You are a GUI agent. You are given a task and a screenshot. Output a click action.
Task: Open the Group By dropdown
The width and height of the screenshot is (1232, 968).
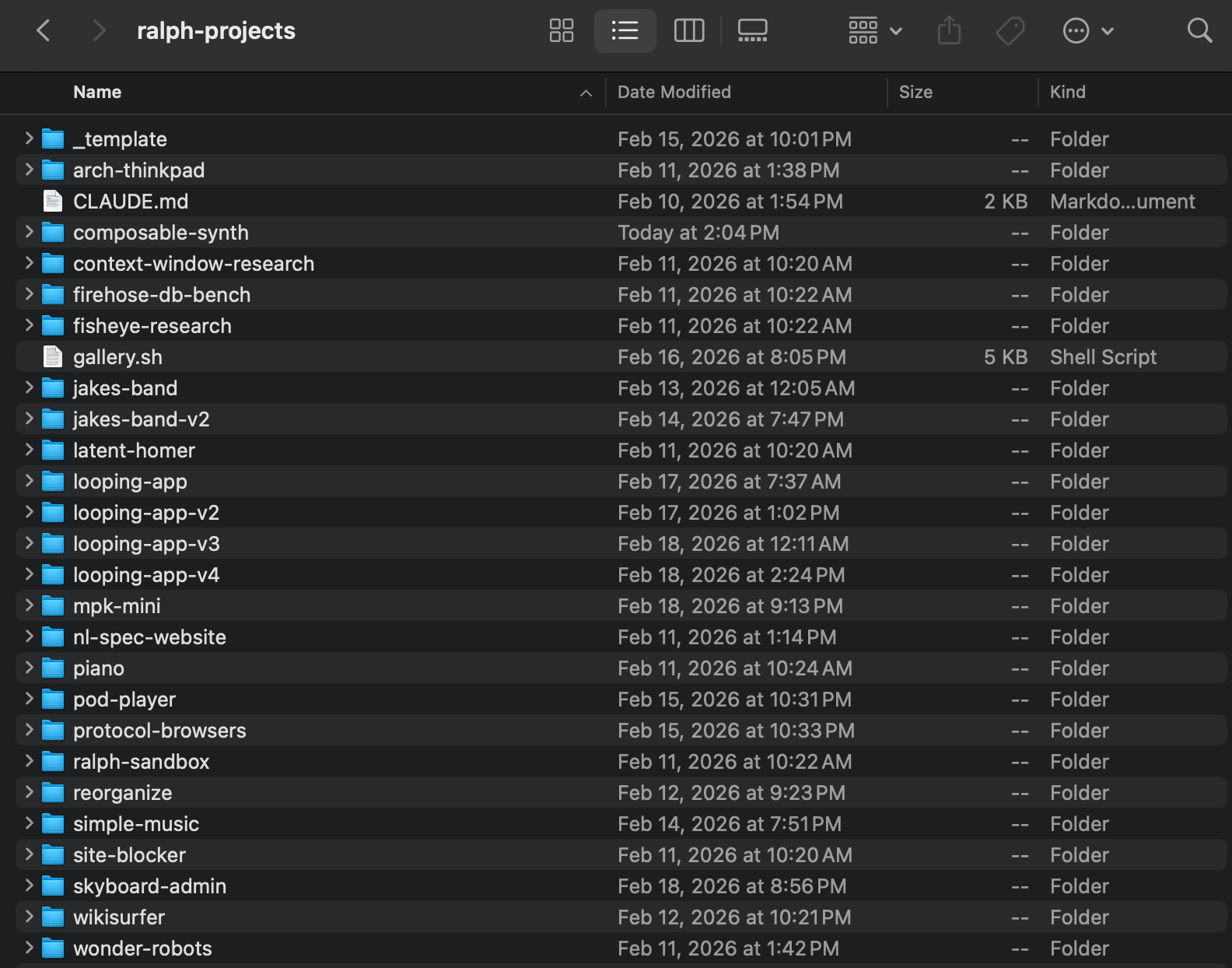875,31
